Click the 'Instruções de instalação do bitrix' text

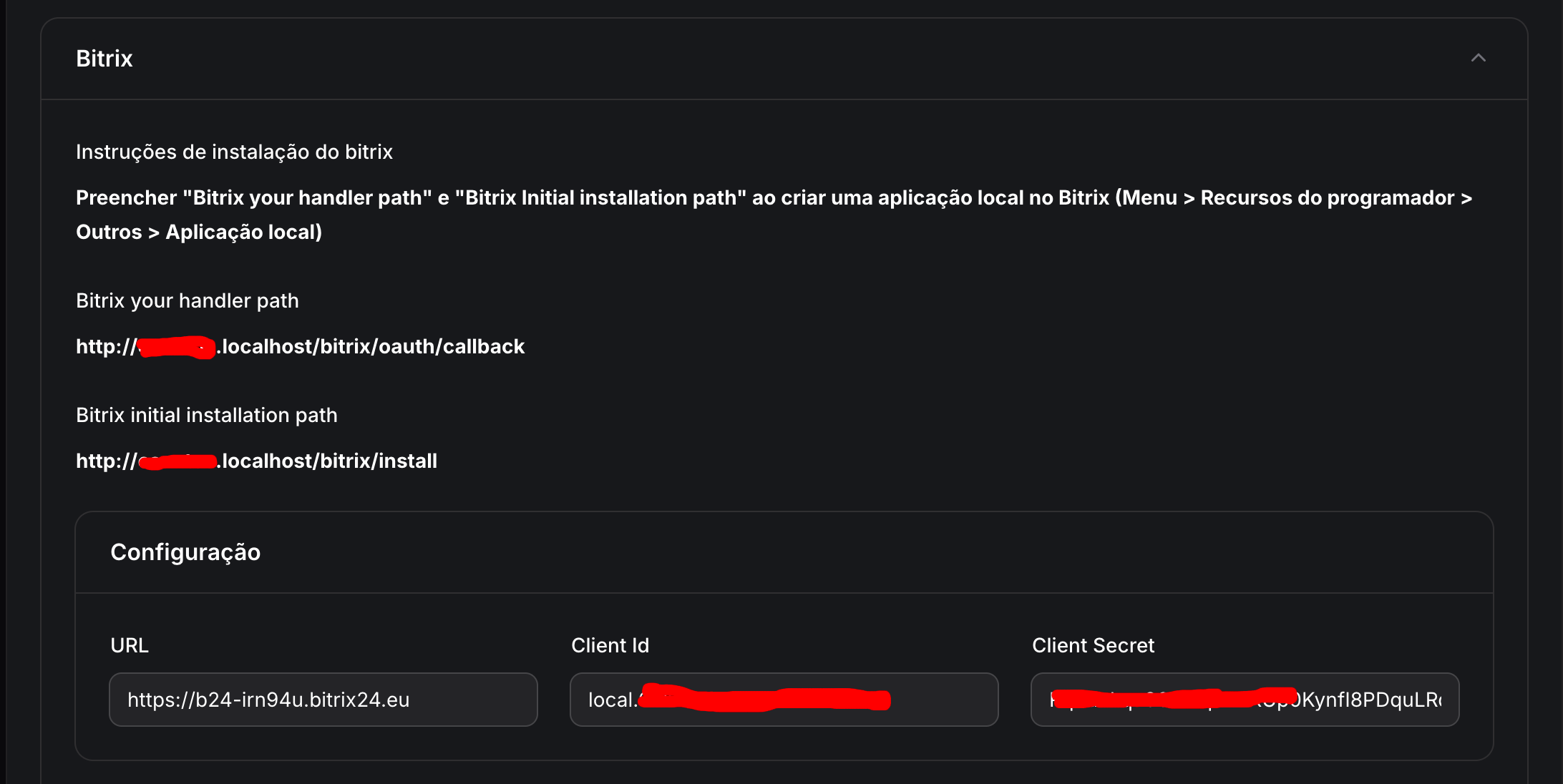point(235,152)
